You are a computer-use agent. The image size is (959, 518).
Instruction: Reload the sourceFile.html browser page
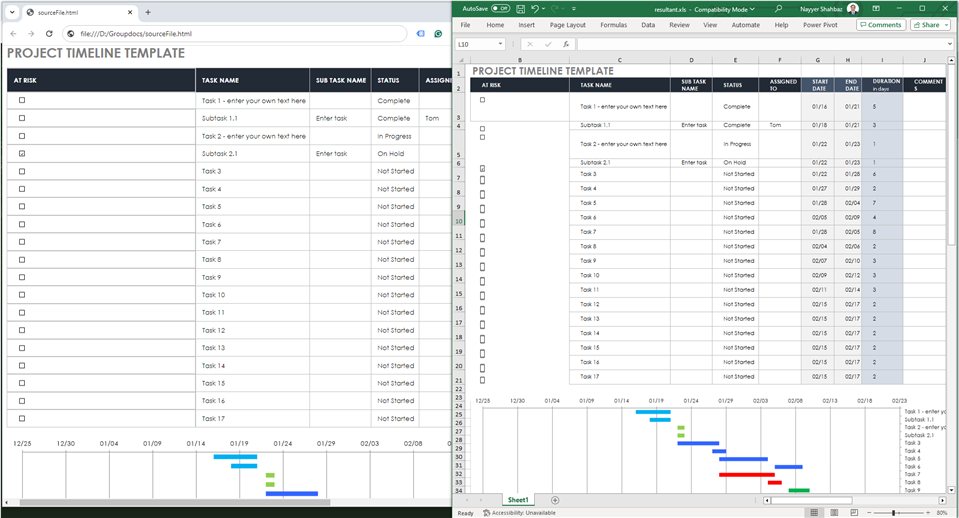tap(49, 34)
